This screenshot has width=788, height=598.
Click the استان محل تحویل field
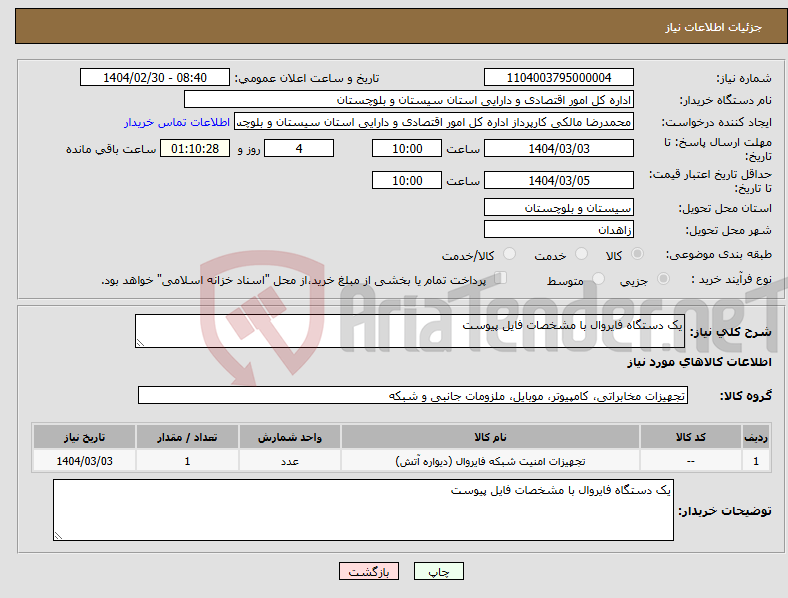[x=559, y=207]
